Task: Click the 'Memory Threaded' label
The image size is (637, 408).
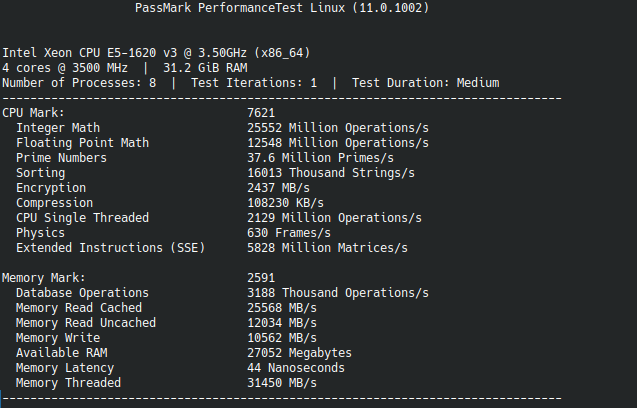Action: click(x=68, y=384)
